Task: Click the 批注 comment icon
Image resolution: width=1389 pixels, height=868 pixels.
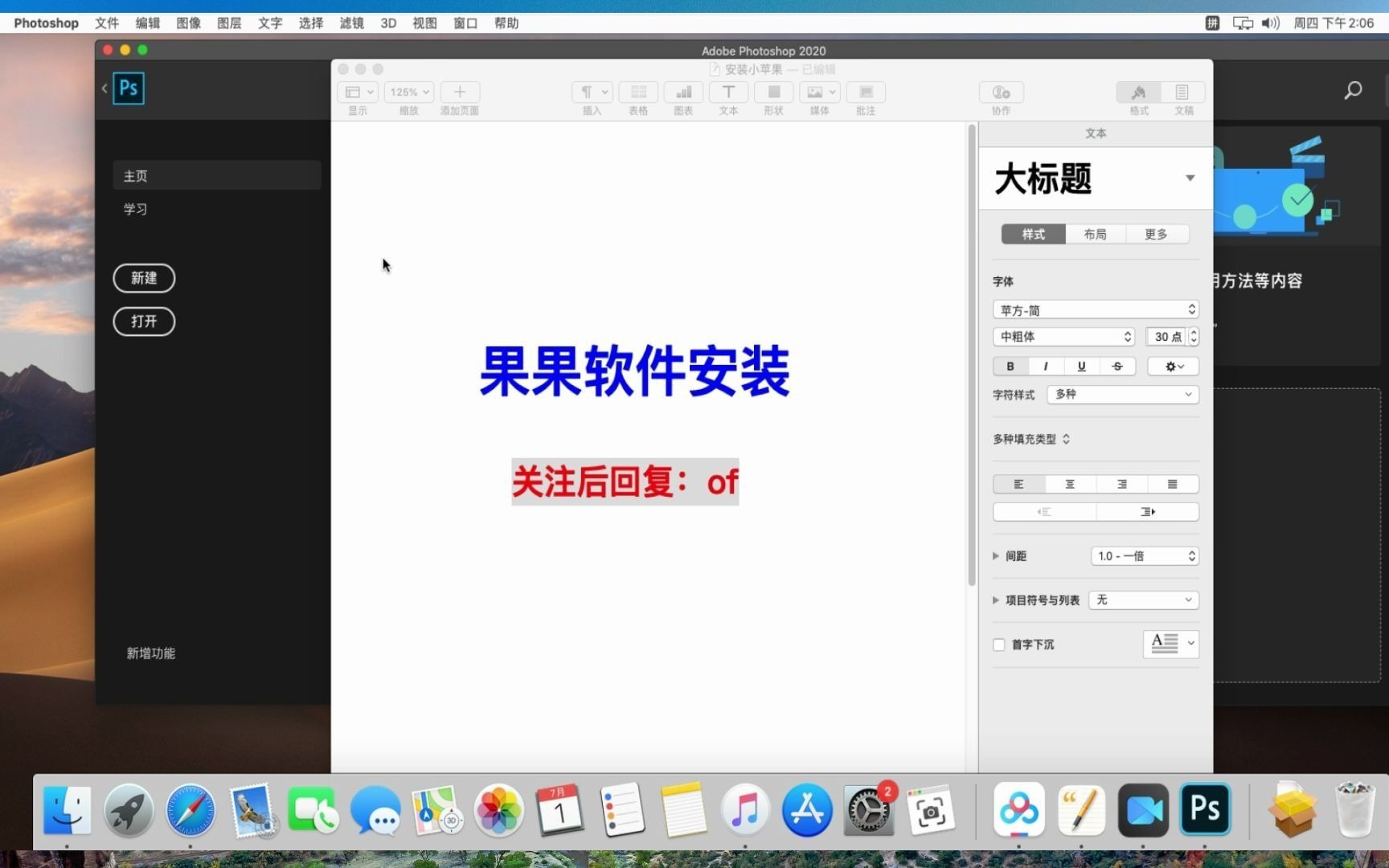Action: 866,92
